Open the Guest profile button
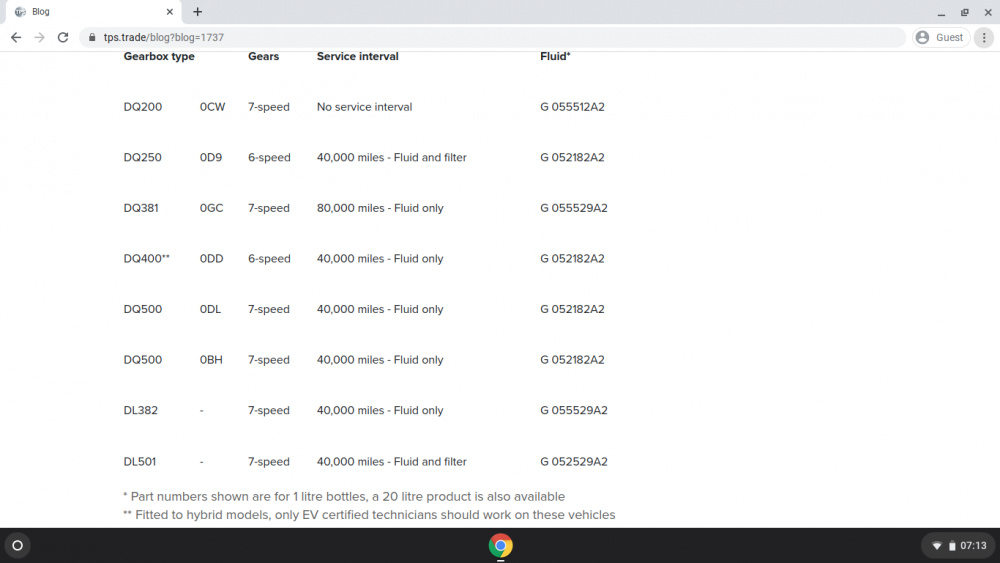This screenshot has height=563, width=1000. pyautogui.click(x=941, y=38)
